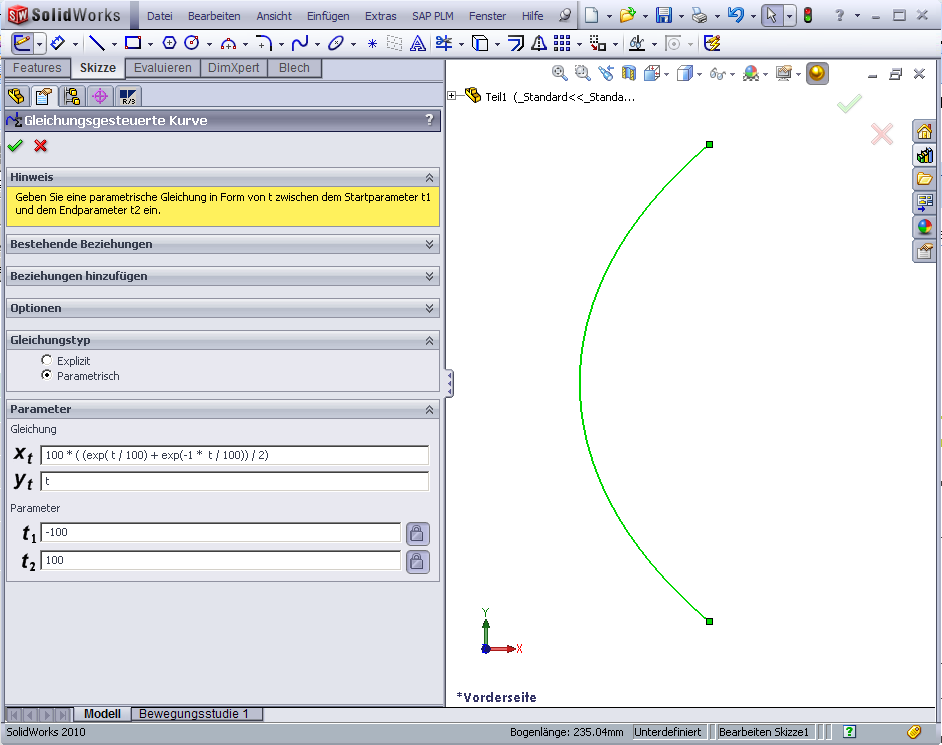This screenshot has height=745, width=942.
Task: Open the Einfügen menu
Action: [x=328, y=16]
